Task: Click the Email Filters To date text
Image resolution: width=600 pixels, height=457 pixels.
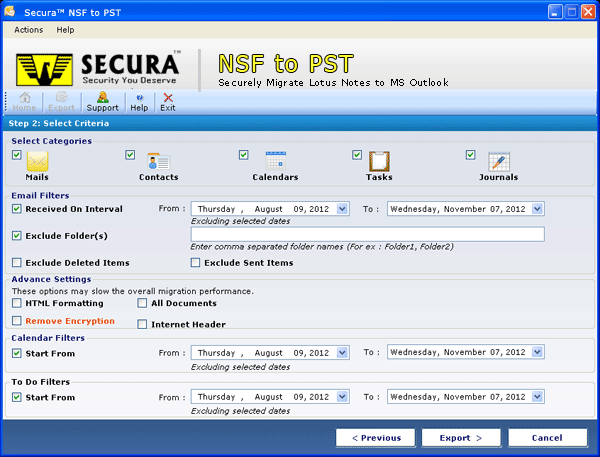Action: pyautogui.click(x=458, y=209)
